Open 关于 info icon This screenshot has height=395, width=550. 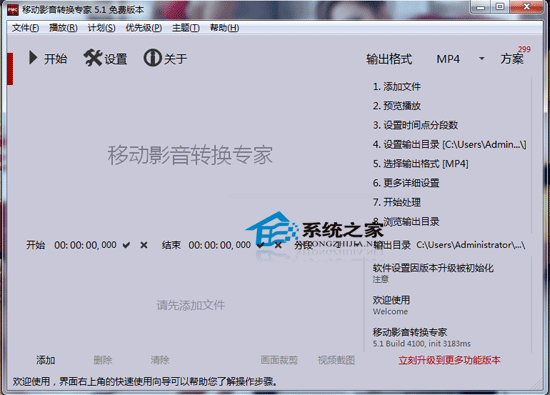(x=165, y=58)
